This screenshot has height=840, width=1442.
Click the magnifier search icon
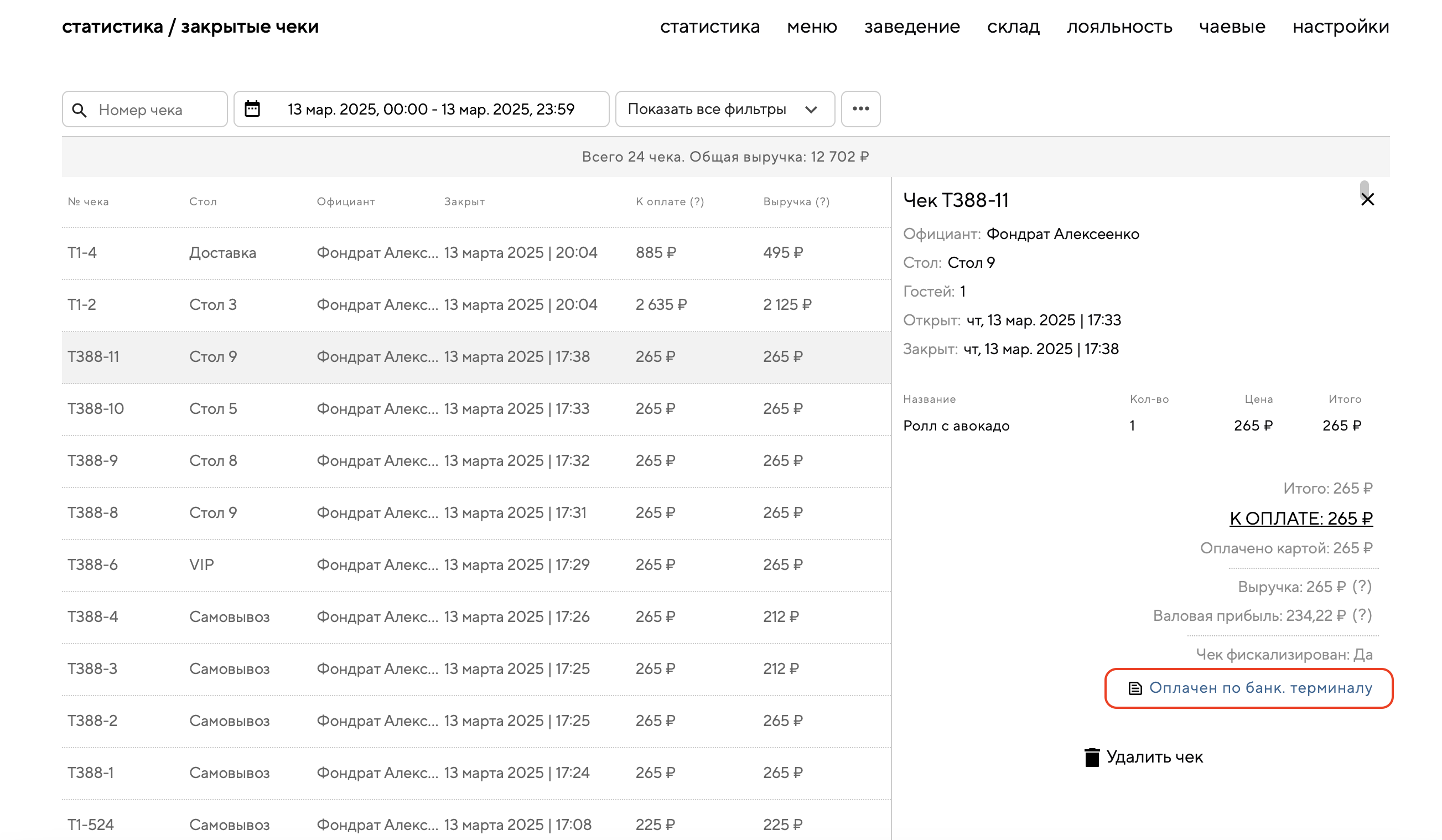80,110
